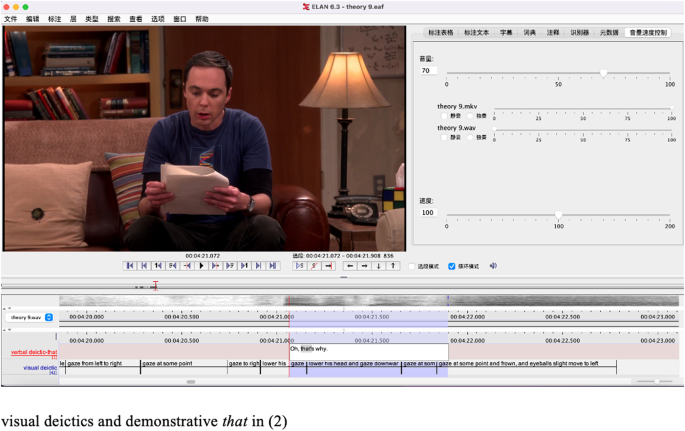Open 查看 (View) menu

[136, 19]
